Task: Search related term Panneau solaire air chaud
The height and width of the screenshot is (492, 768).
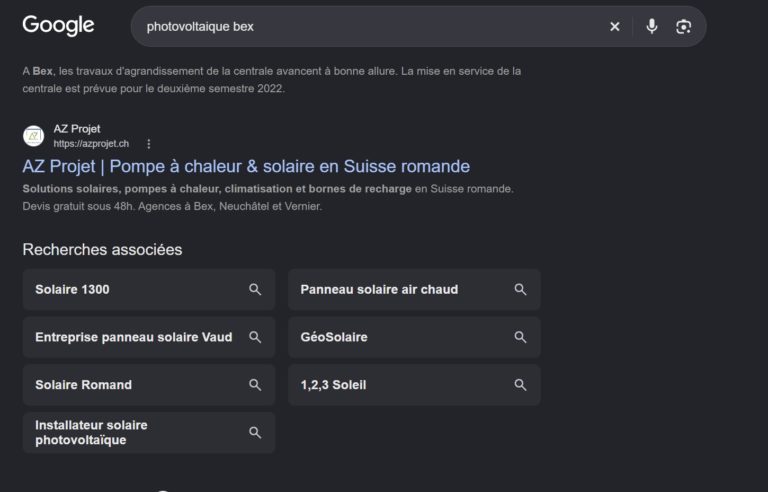Action: click(414, 289)
